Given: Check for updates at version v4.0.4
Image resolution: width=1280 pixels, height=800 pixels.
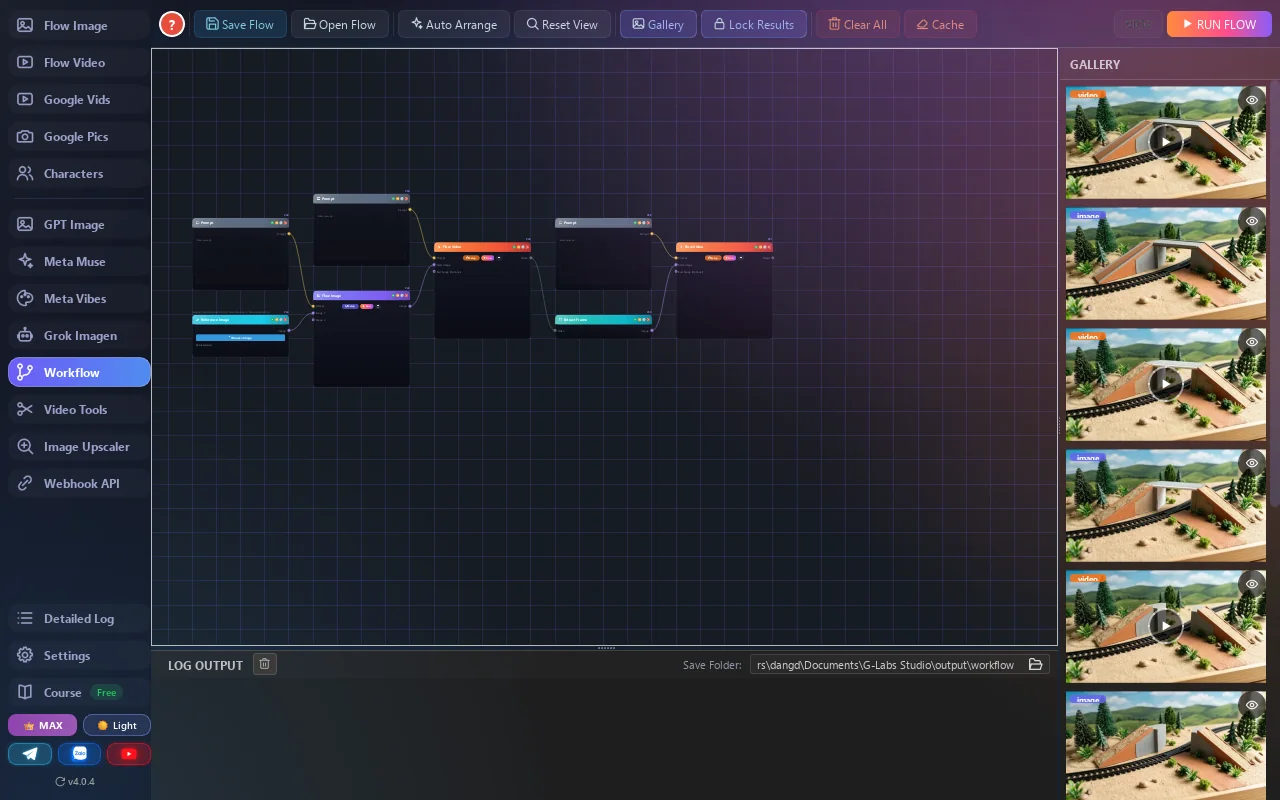Looking at the screenshot, I should tap(75, 782).
